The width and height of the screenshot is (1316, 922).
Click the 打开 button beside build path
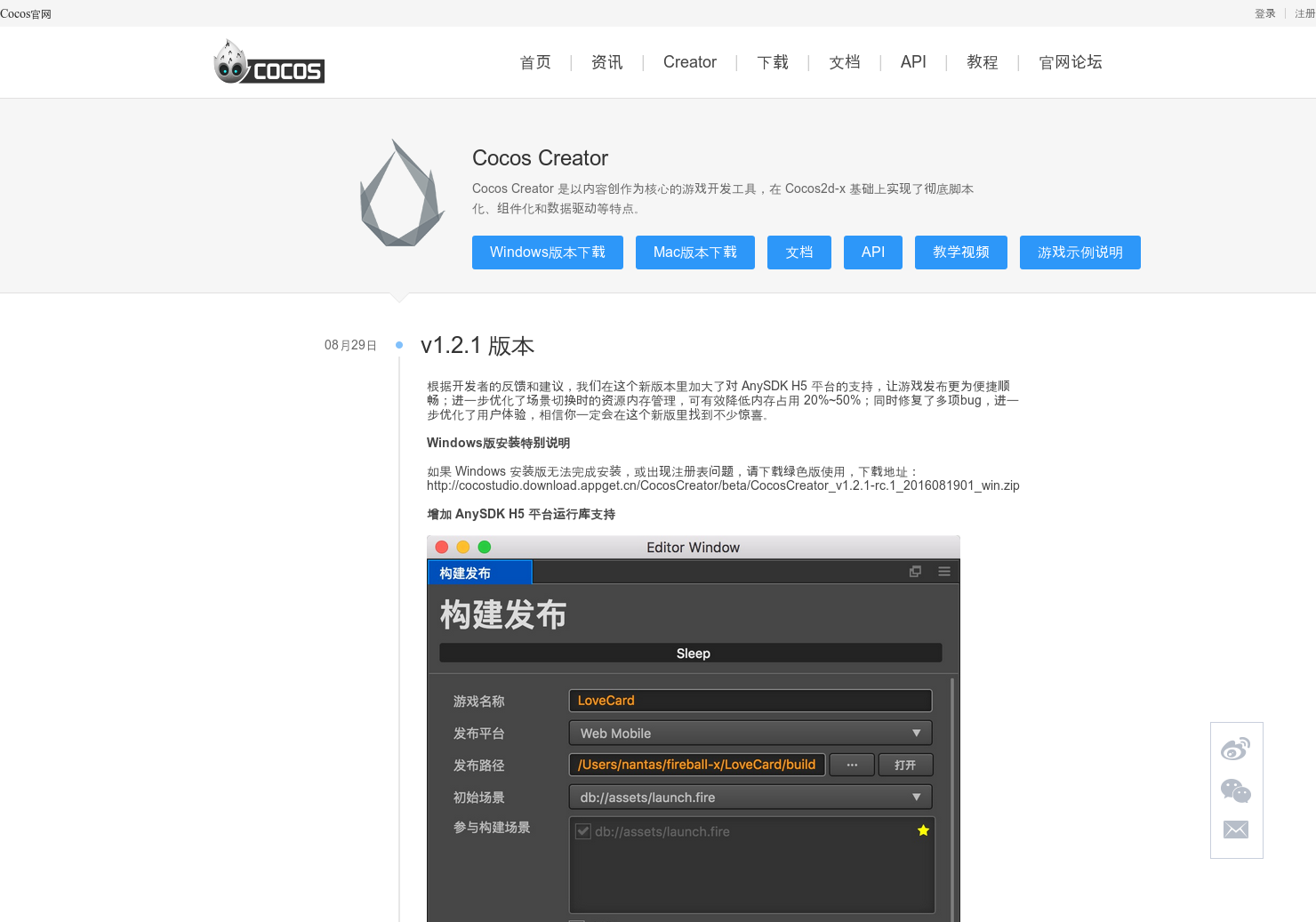click(x=905, y=765)
